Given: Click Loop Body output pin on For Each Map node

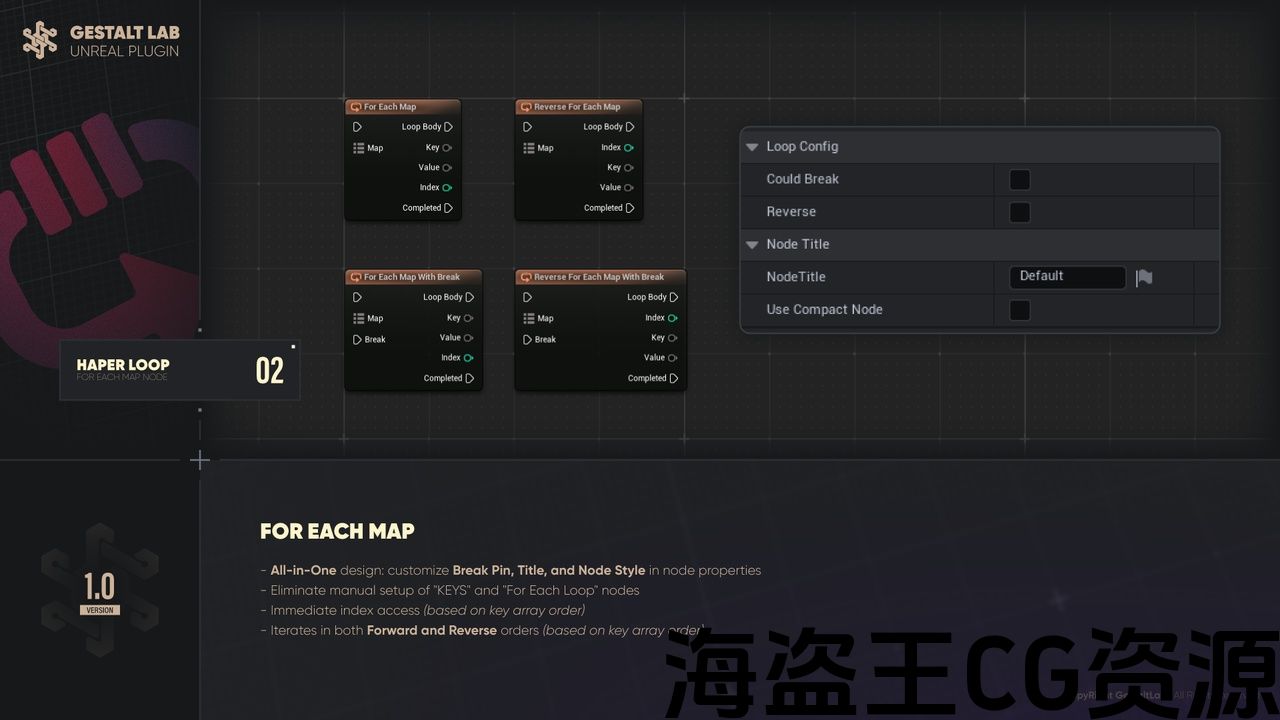Looking at the screenshot, I should click(x=448, y=127).
